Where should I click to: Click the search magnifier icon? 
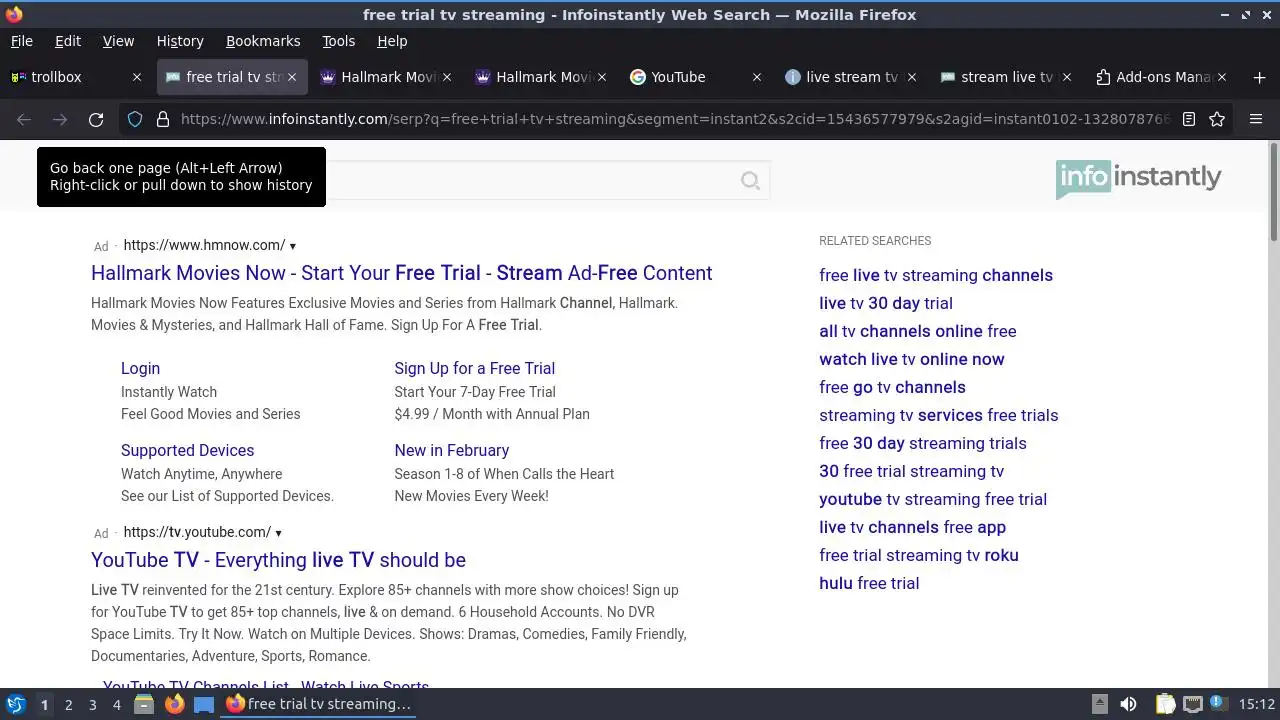click(x=750, y=181)
